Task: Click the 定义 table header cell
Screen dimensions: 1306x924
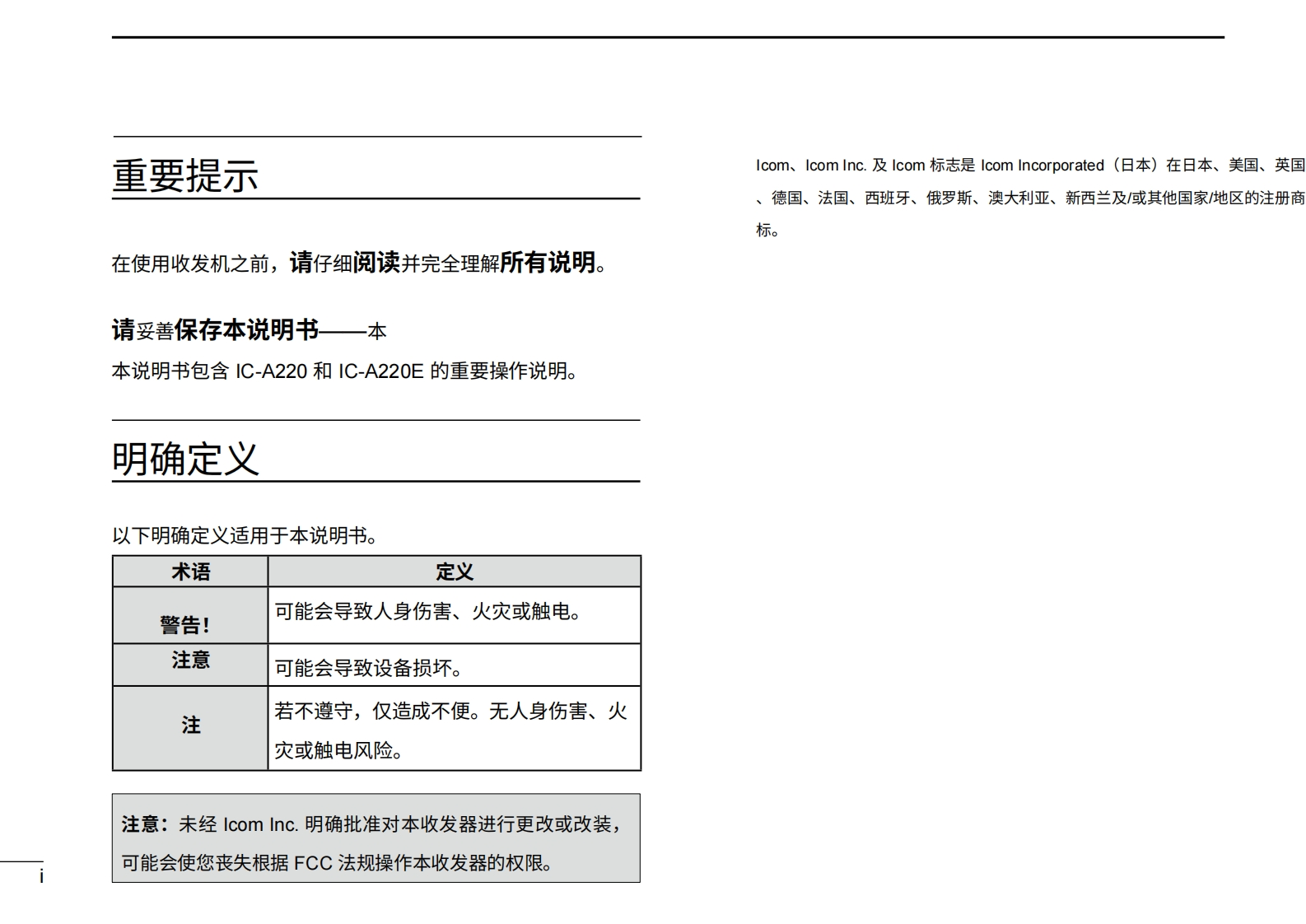Action: (454, 572)
